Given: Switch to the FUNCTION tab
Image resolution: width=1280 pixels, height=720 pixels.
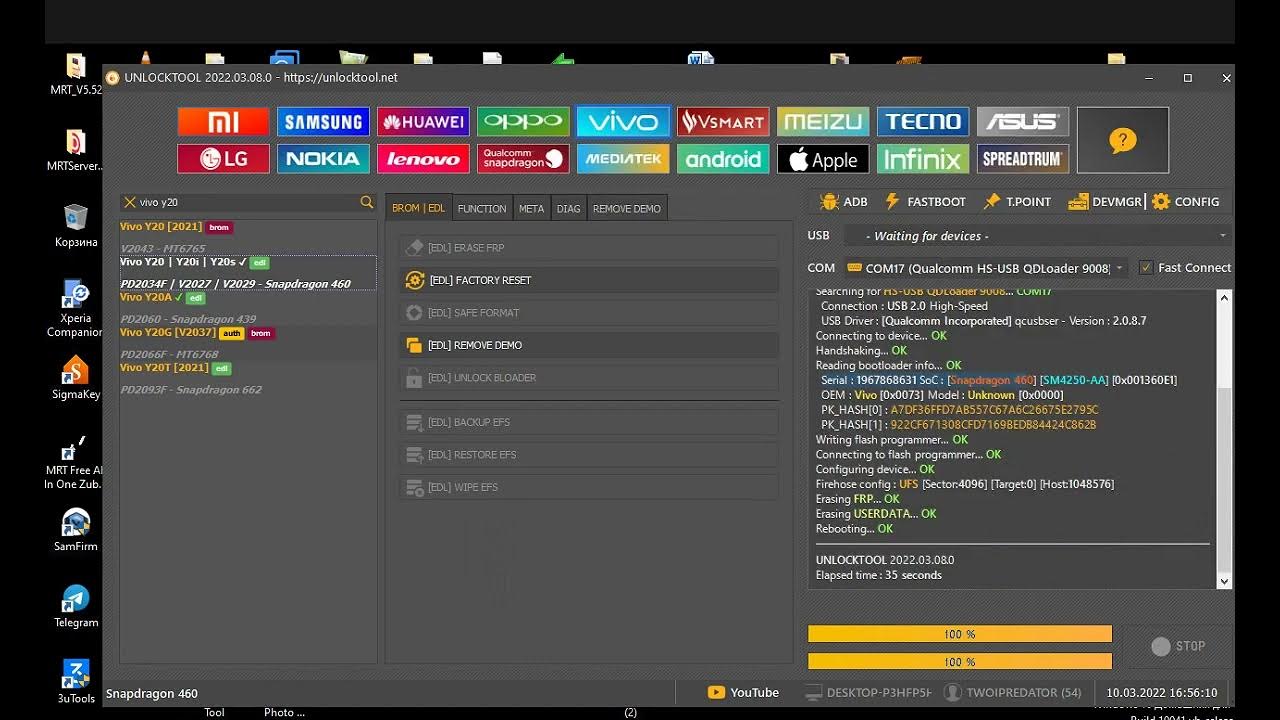Looking at the screenshot, I should tap(482, 208).
